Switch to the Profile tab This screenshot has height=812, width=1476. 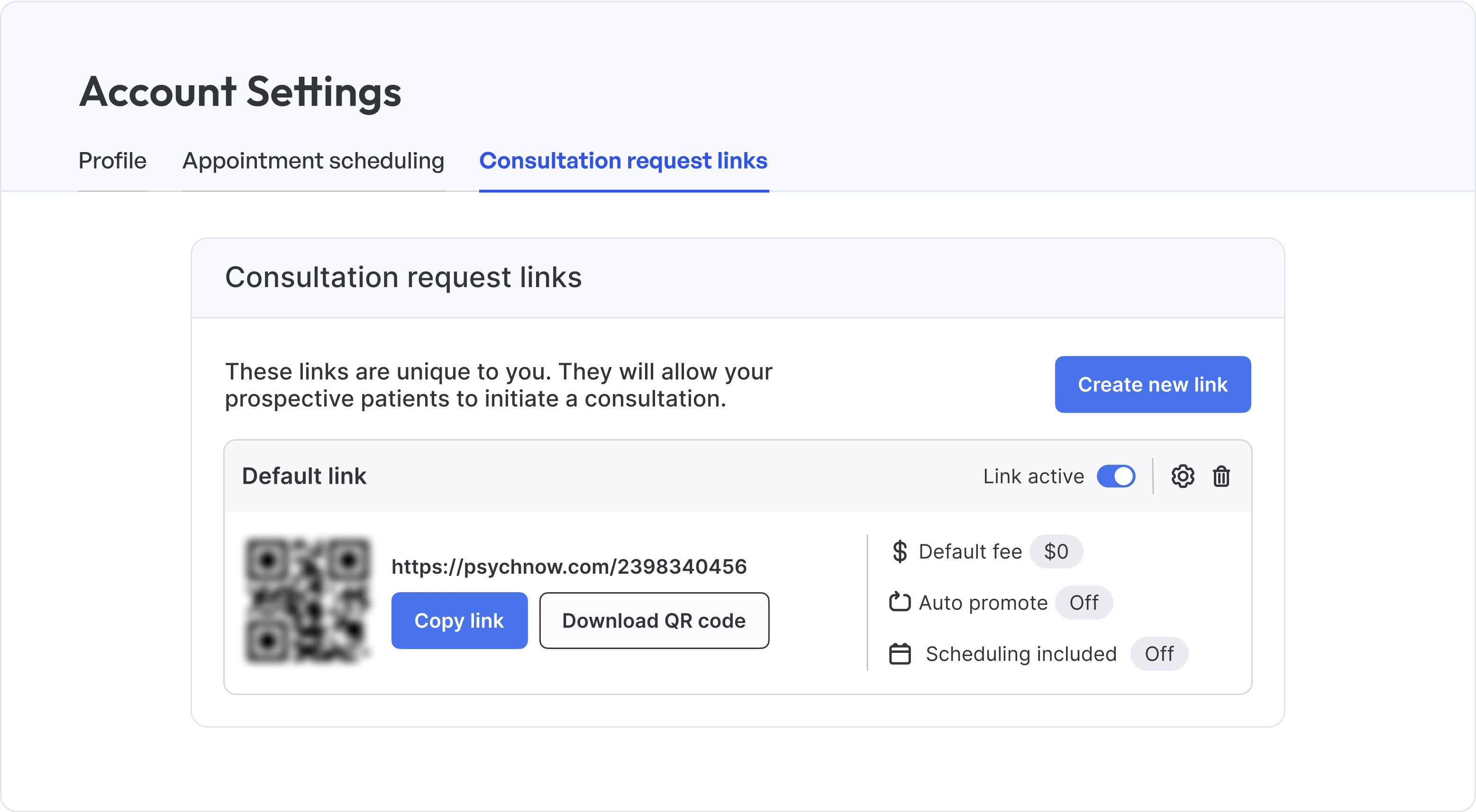tap(112, 161)
